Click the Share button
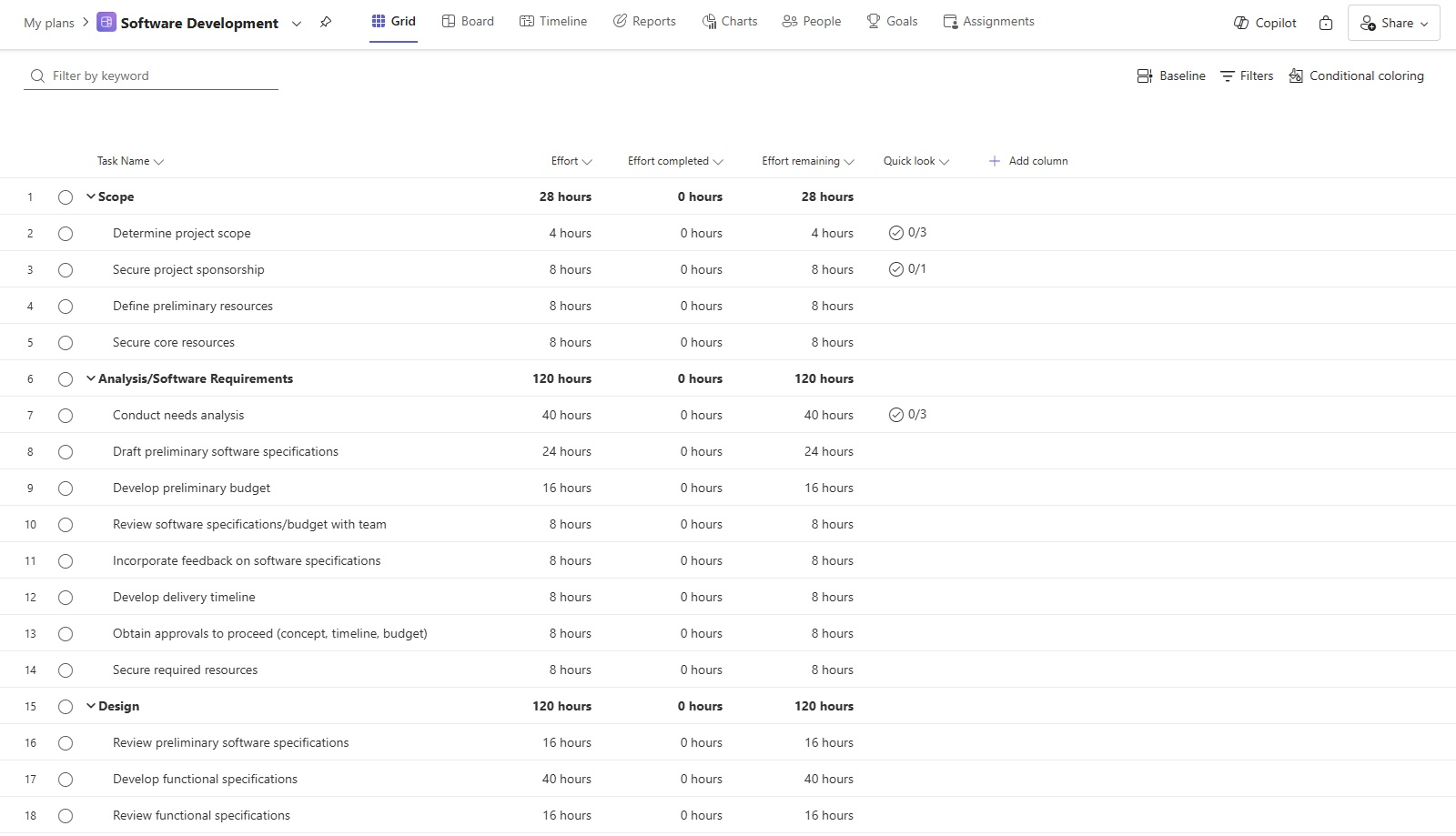Viewport: 1456px width, 836px height. pyautogui.click(x=1393, y=23)
